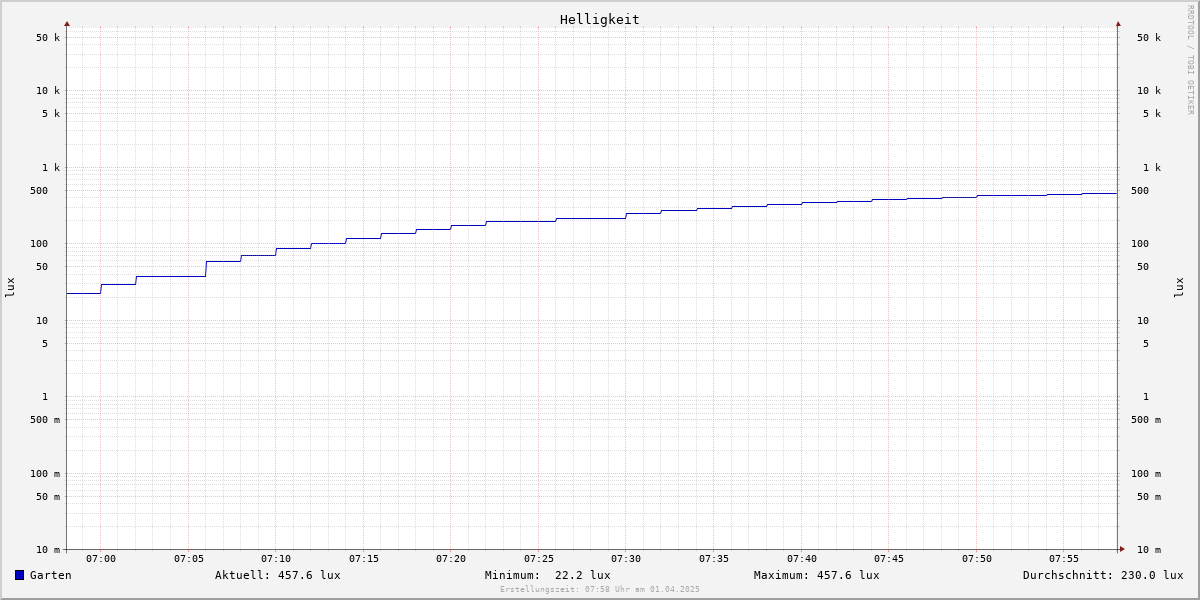
Task: Select the 'Garten' legend label
Action: (51, 575)
